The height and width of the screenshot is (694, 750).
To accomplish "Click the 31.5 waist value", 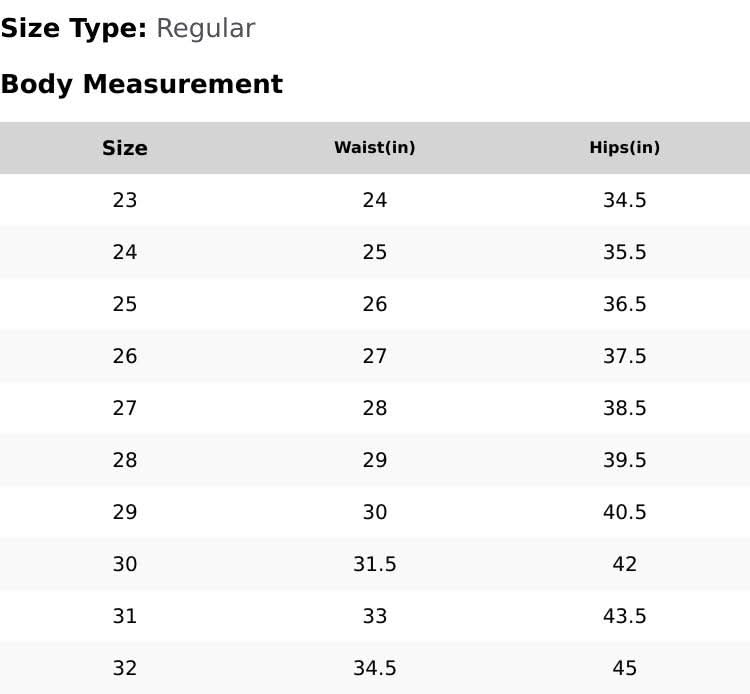I will pos(374,564).
